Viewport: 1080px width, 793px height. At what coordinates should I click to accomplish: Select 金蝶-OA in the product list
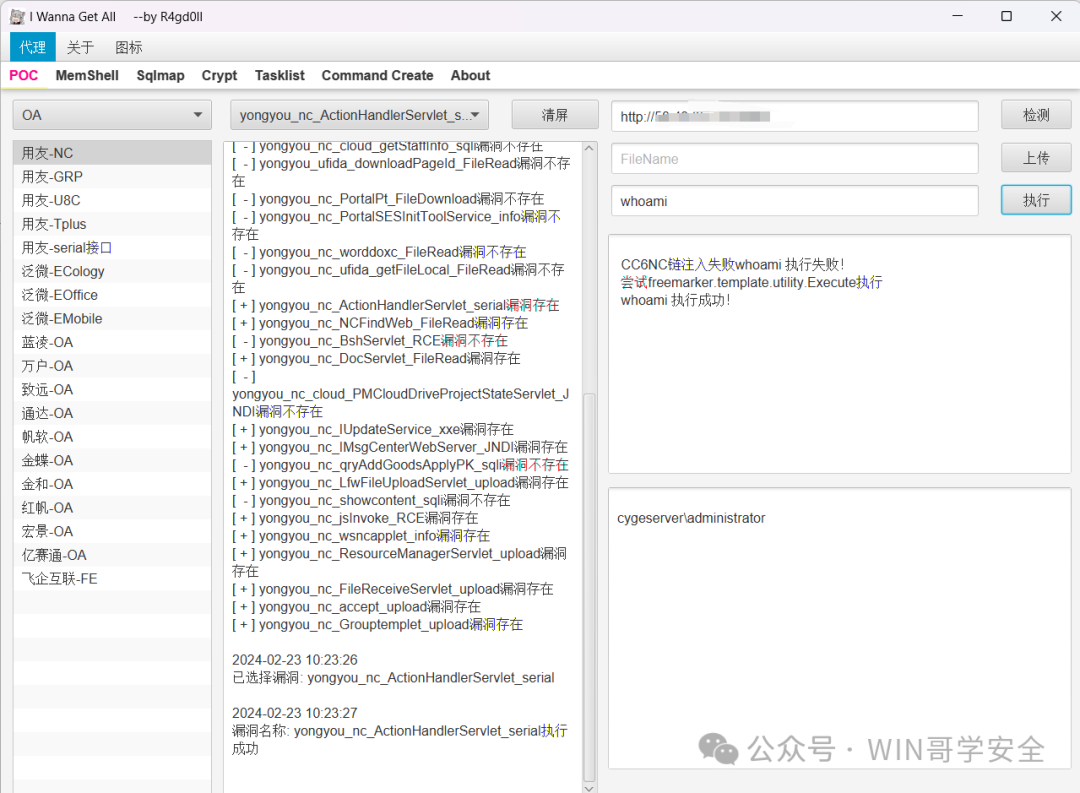112,461
